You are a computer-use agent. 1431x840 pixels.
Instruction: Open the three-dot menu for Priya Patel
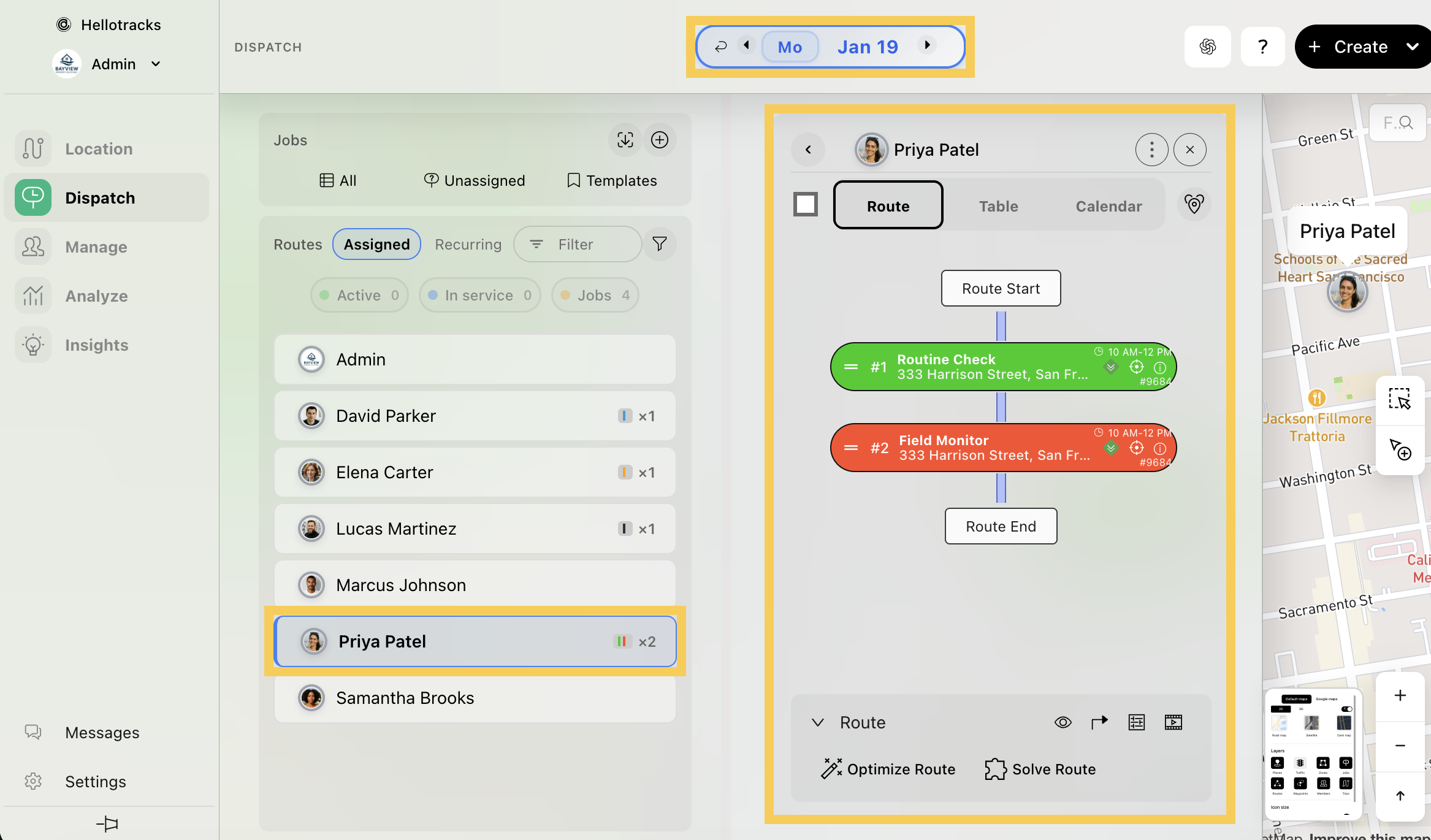tap(1151, 150)
